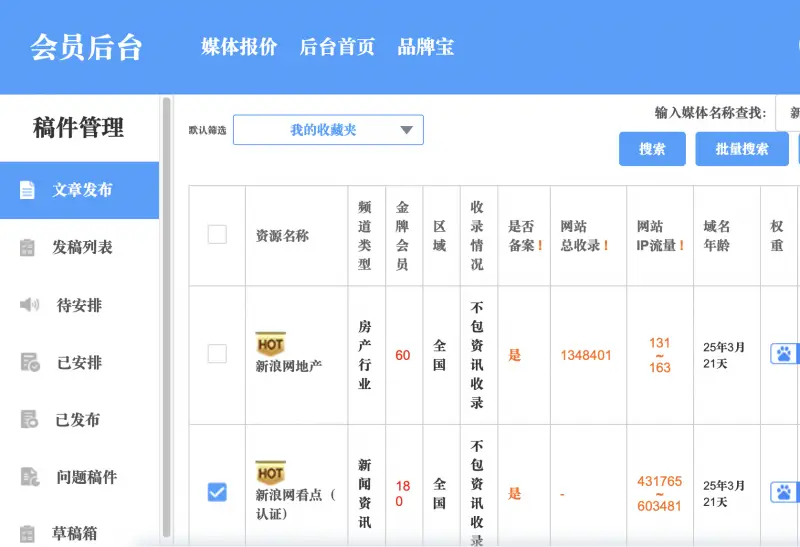Screen dimensions: 800x547
Task: Check the box for 新浪网地产 row
Action: (x=217, y=354)
